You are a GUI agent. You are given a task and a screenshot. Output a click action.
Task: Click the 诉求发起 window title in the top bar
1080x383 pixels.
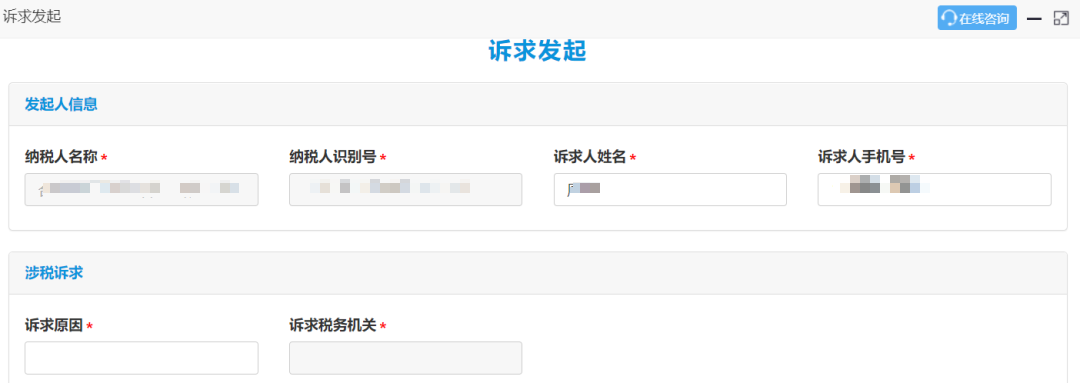32,17
